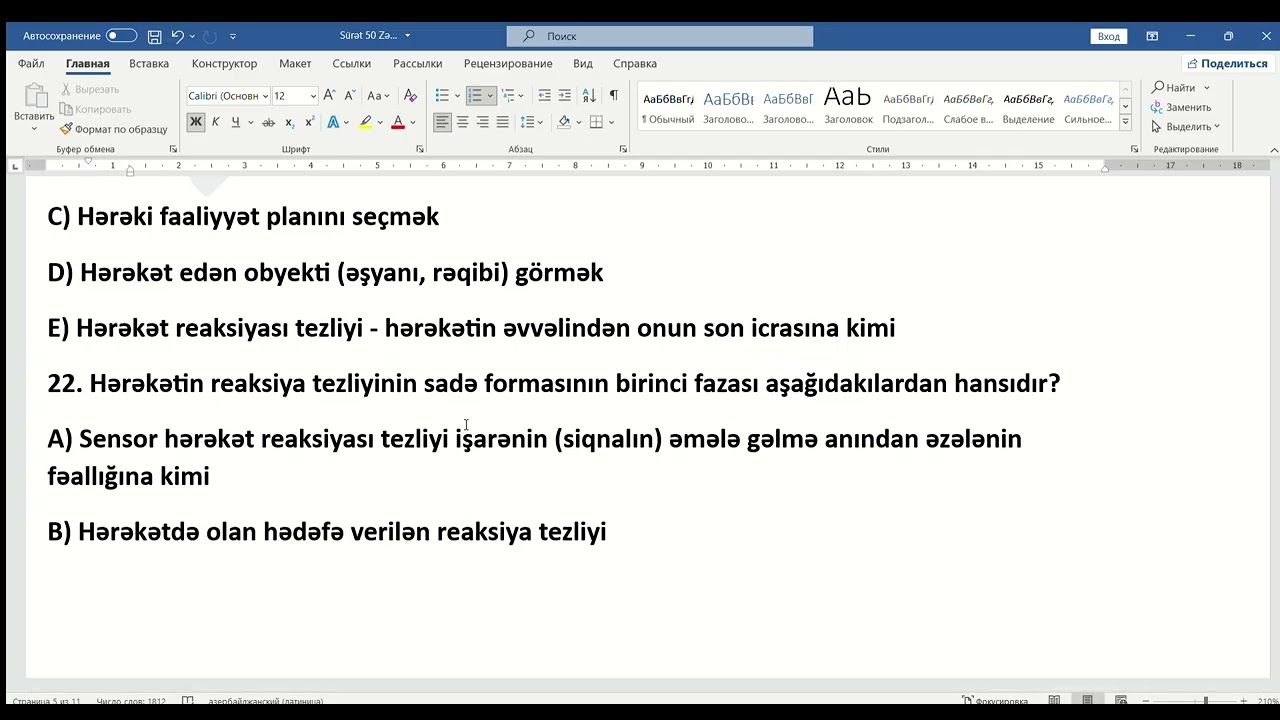This screenshot has width=1280, height=720.
Task: Click Format Painter (Формат по образцу)
Action: coord(113,129)
